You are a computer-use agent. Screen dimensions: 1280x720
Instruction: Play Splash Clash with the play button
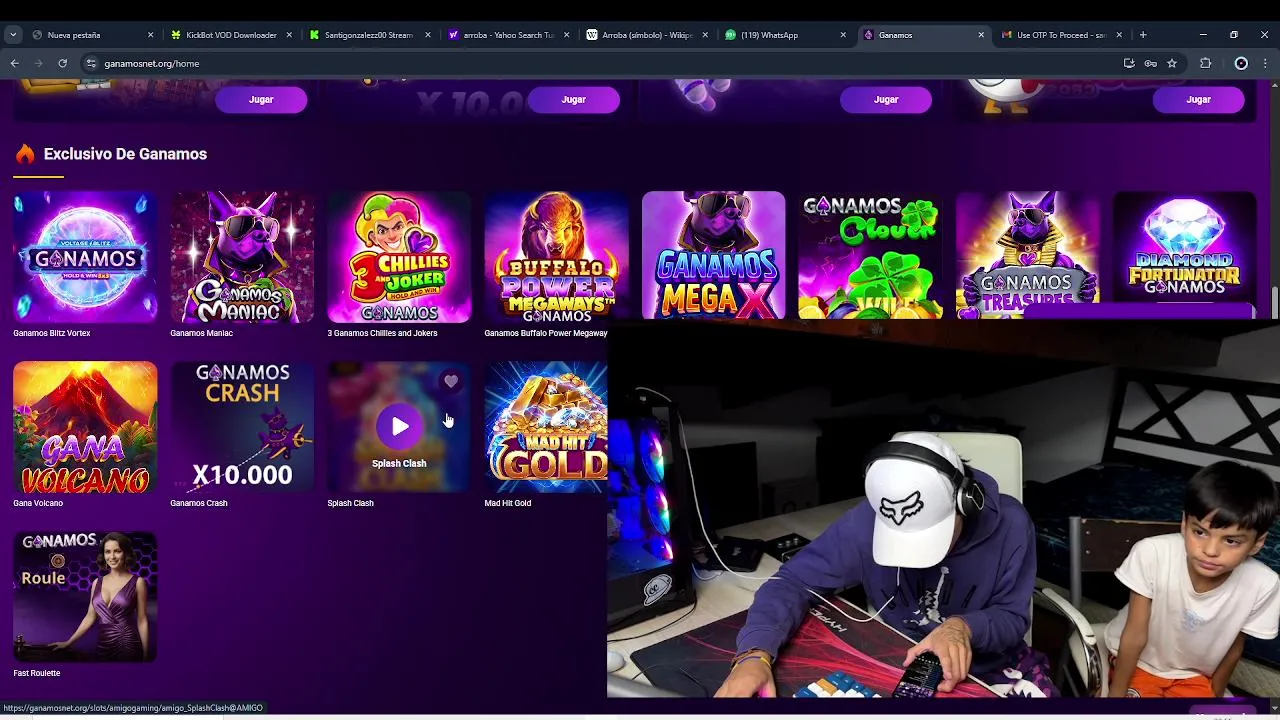[x=399, y=427]
